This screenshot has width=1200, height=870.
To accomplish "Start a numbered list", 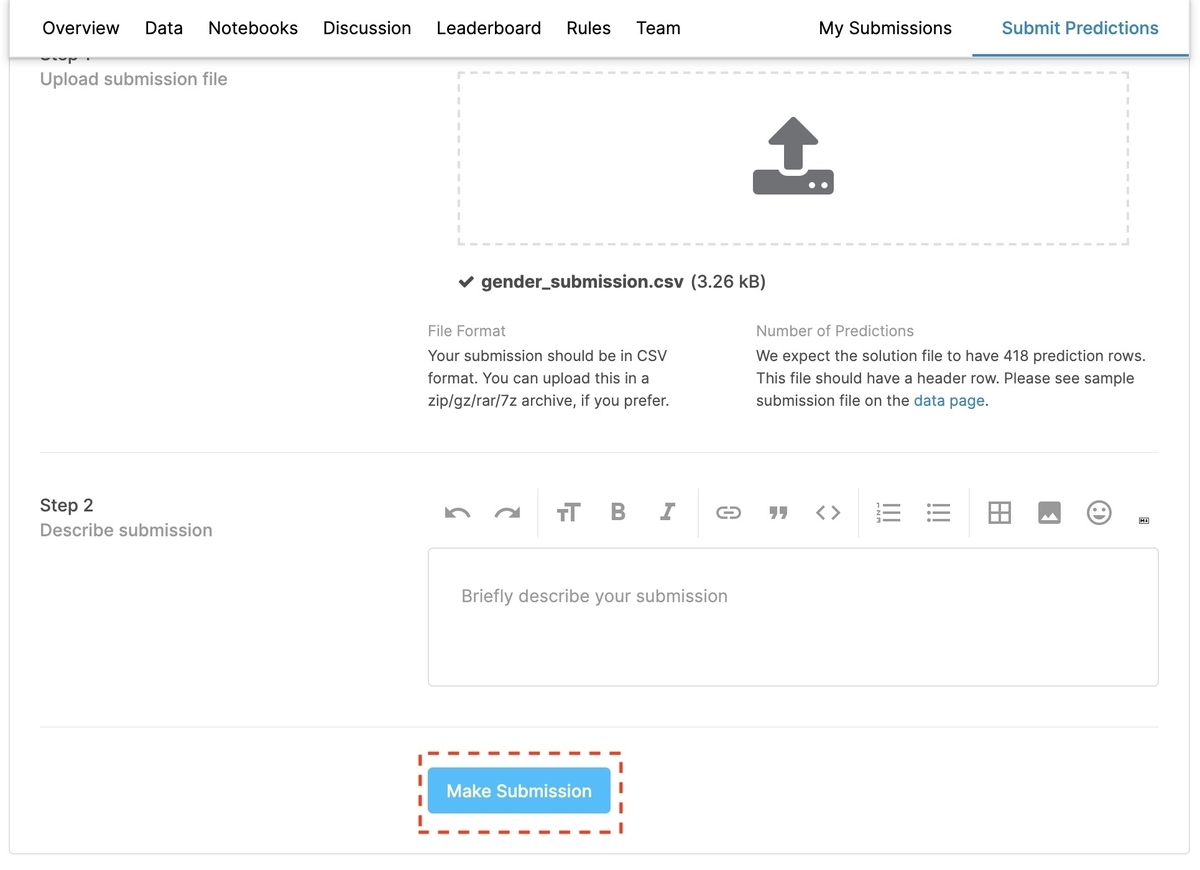I will pos(888,513).
